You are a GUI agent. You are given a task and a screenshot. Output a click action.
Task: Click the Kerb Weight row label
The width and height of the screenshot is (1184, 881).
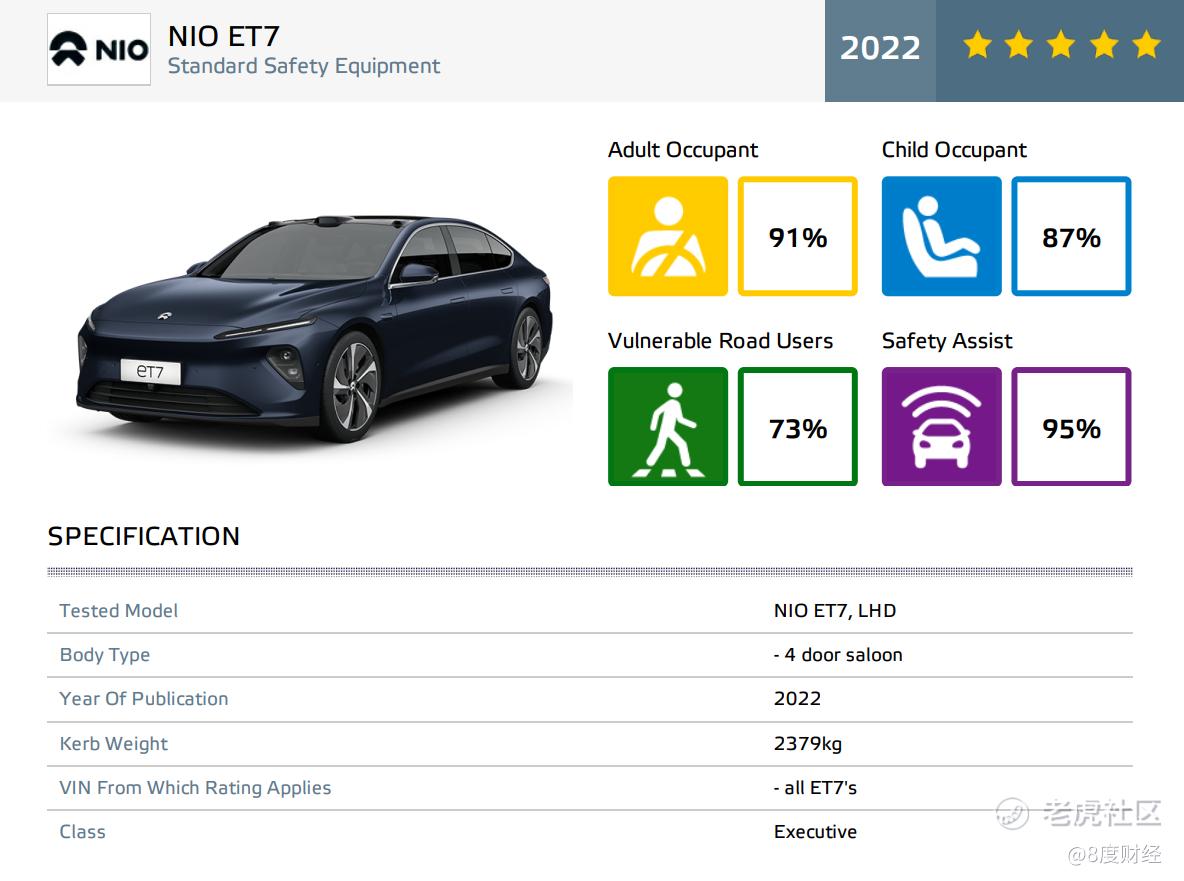(113, 744)
